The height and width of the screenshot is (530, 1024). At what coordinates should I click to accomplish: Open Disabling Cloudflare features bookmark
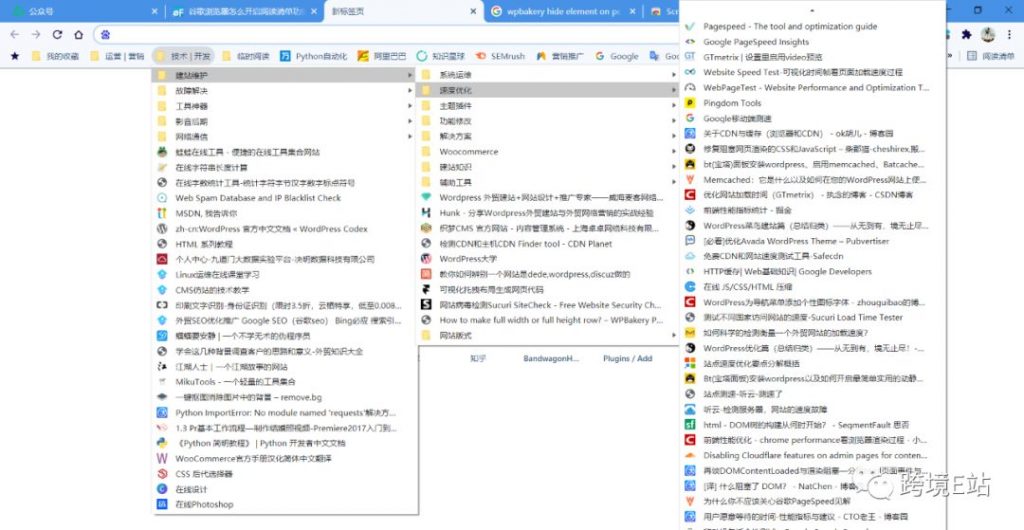click(x=813, y=456)
